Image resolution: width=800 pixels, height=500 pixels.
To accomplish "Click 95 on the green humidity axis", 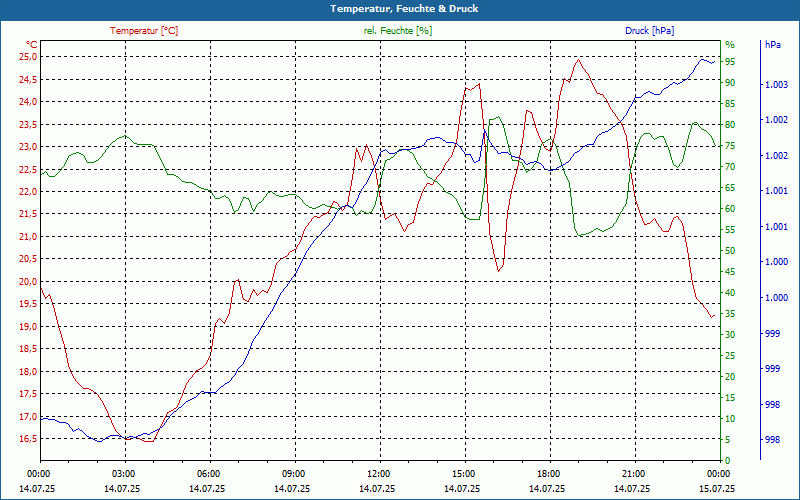I will pos(730,62).
